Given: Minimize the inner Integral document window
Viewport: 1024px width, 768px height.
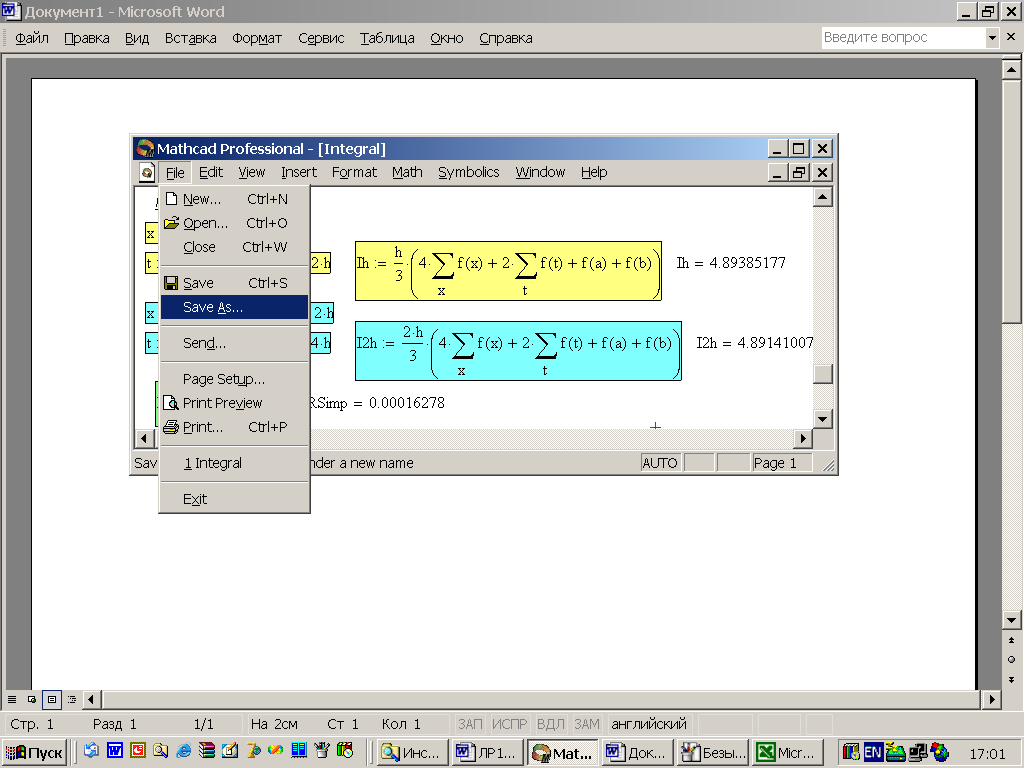Looking at the screenshot, I should pos(776,172).
